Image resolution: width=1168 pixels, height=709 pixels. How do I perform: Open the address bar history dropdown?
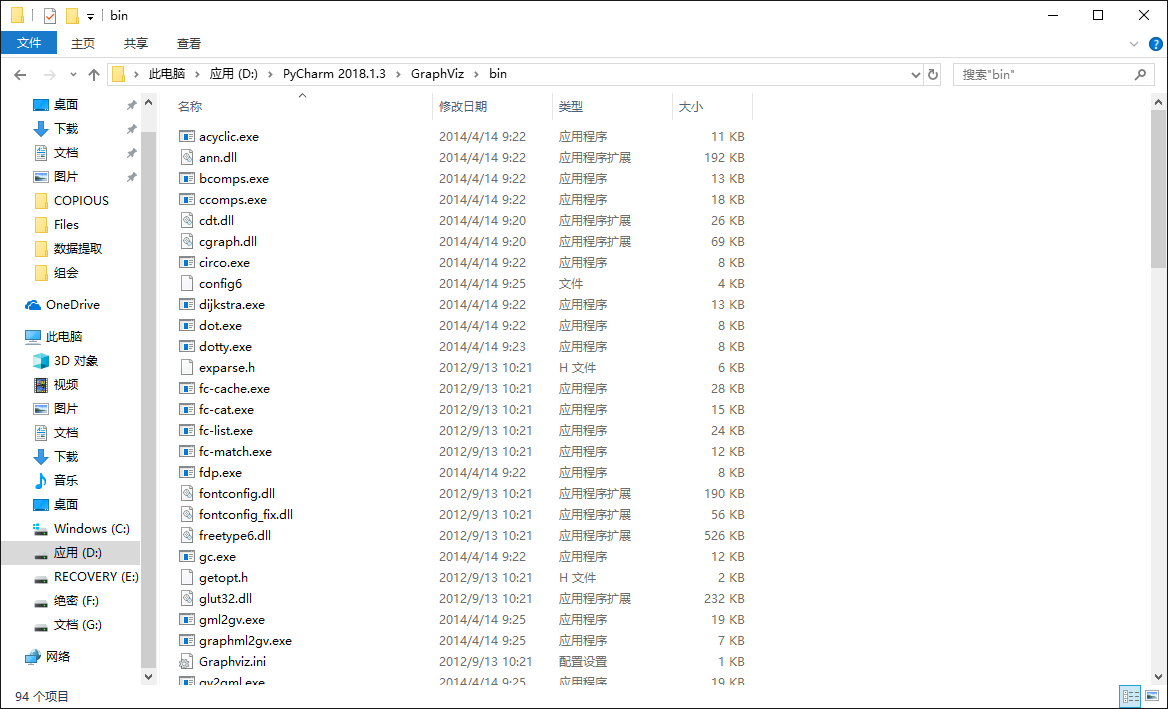[x=916, y=73]
